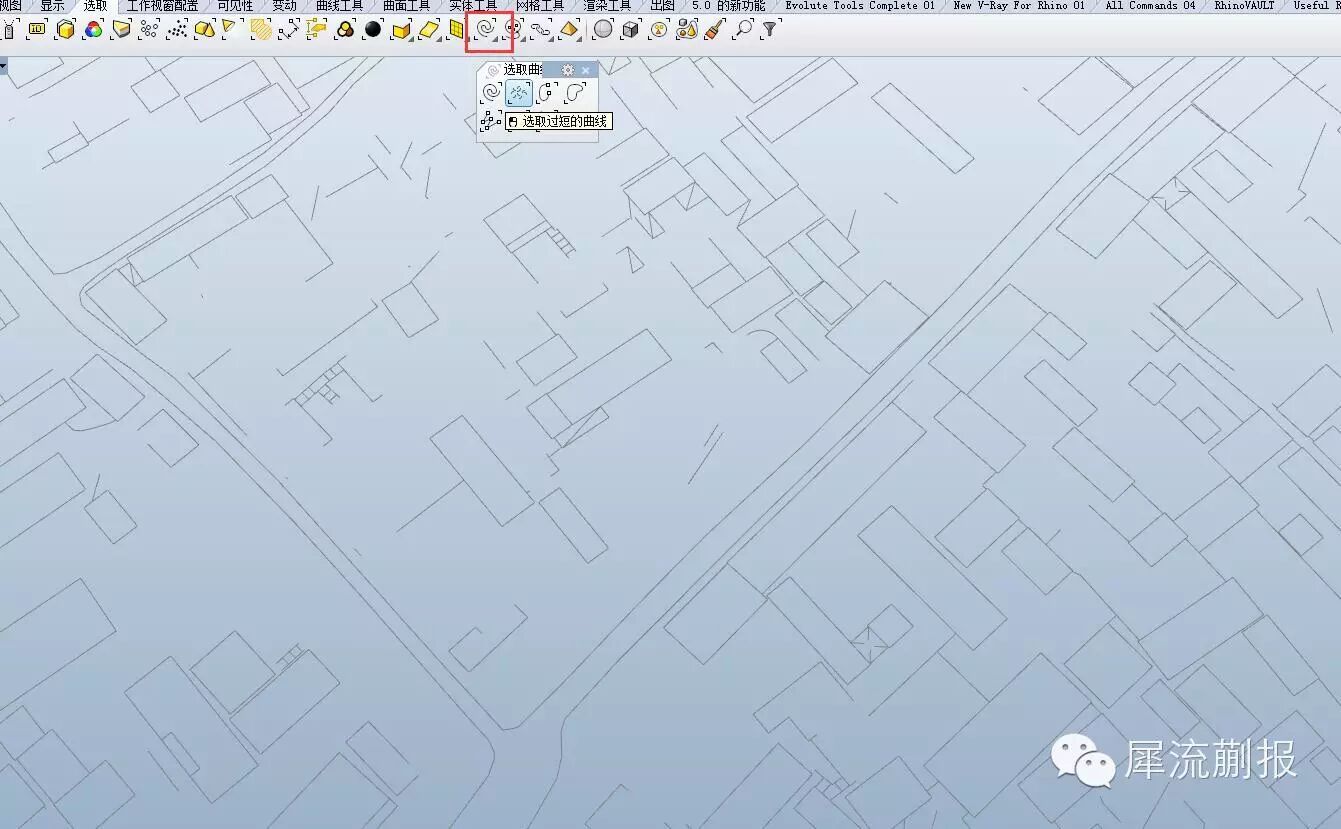This screenshot has width=1341, height=829.
Task: Click the open yellow box select icon
Action: pos(401,29)
